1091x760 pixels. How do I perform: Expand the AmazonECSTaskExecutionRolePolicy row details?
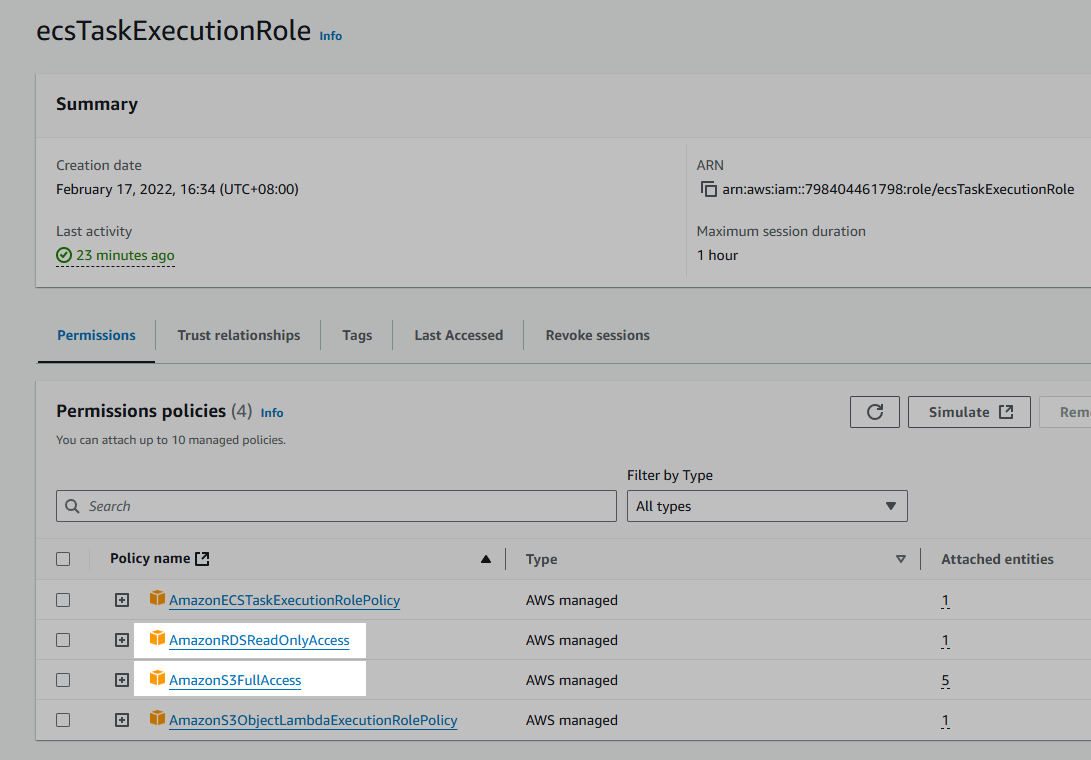click(122, 600)
